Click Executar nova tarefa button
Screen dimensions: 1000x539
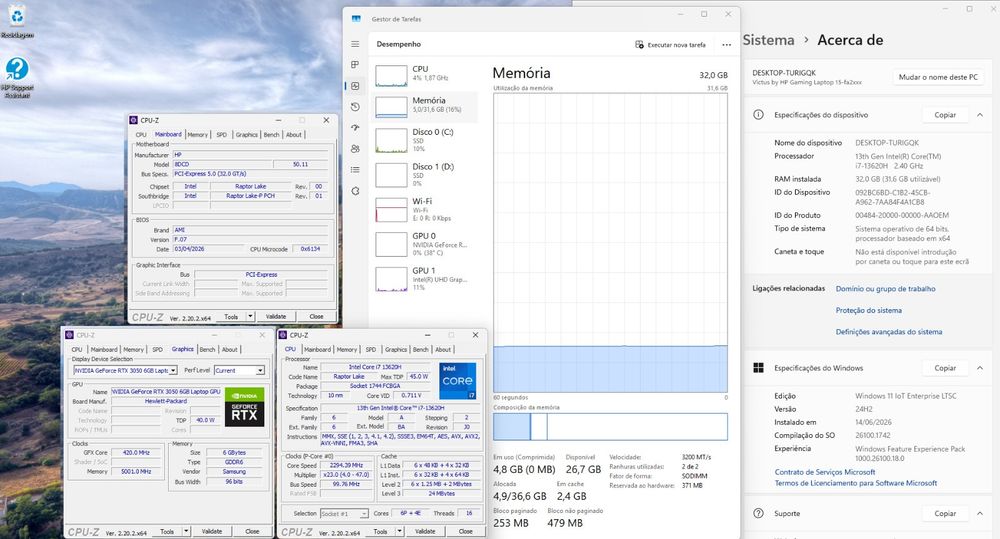(x=670, y=45)
